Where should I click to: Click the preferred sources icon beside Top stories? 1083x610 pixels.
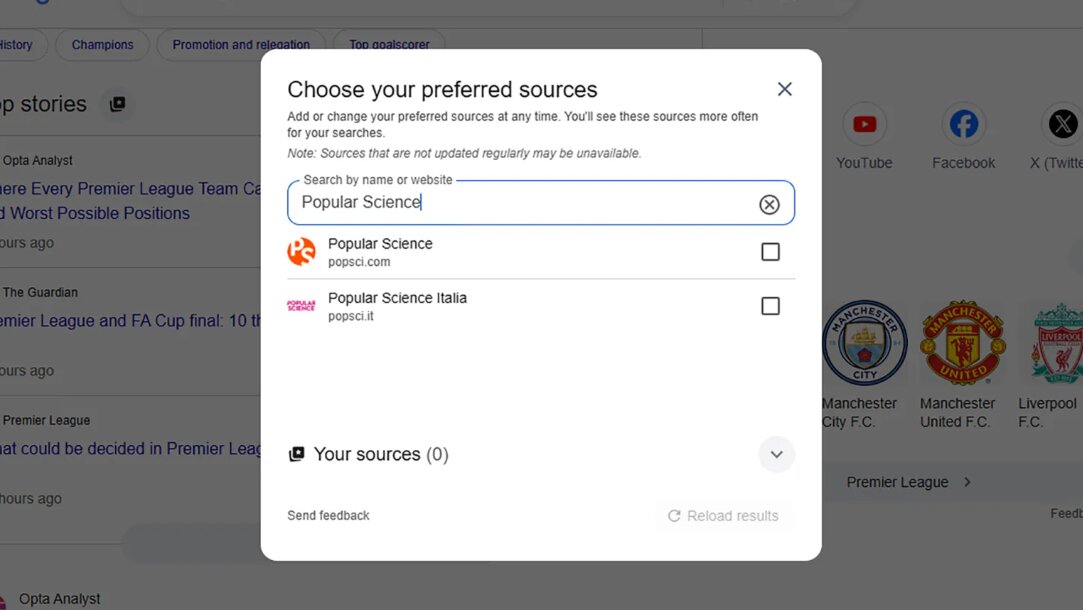click(117, 104)
